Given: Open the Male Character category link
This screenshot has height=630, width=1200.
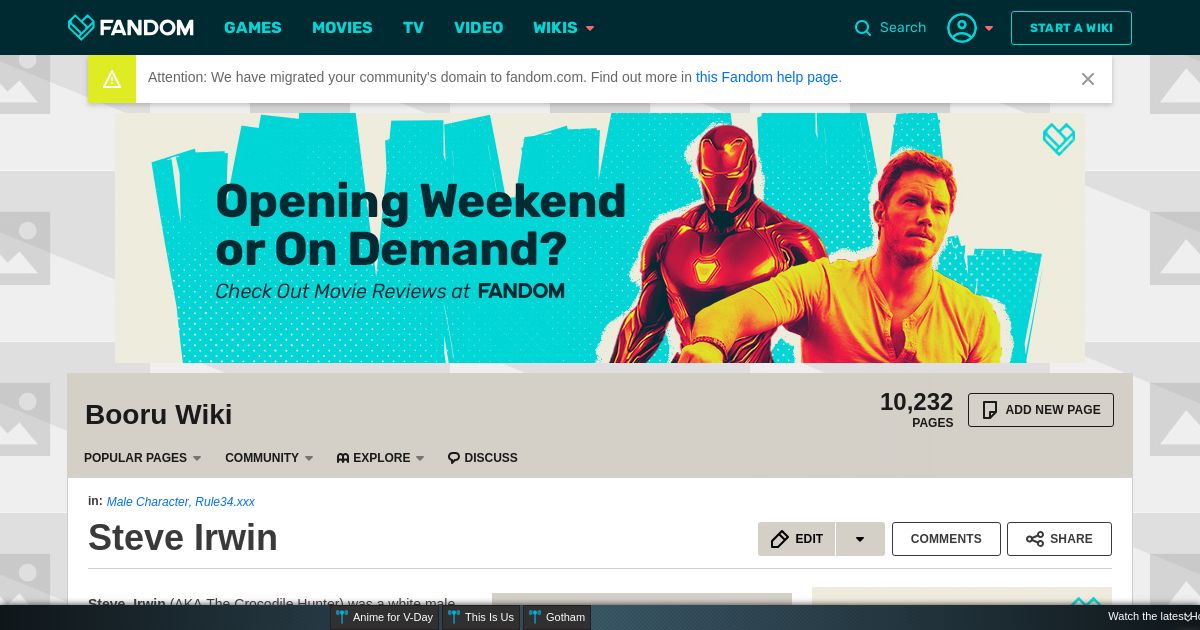Looking at the screenshot, I should [148, 502].
